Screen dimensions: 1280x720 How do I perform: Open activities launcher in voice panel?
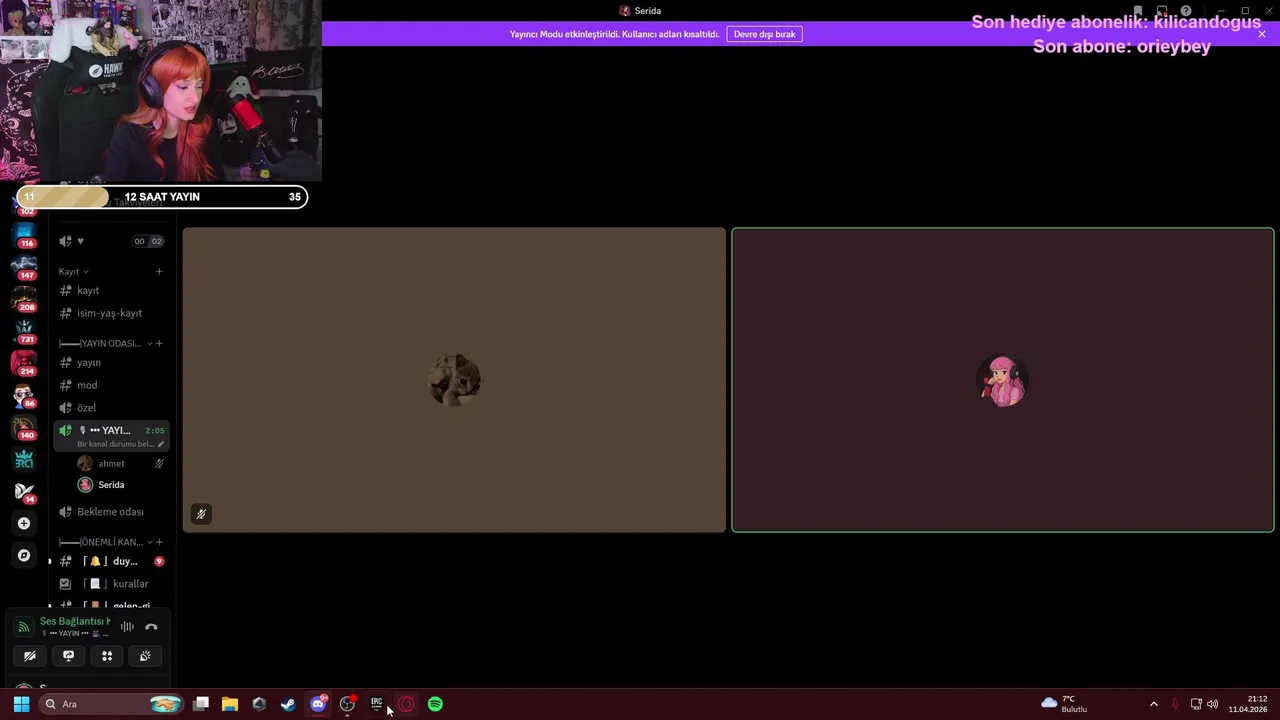[107, 656]
